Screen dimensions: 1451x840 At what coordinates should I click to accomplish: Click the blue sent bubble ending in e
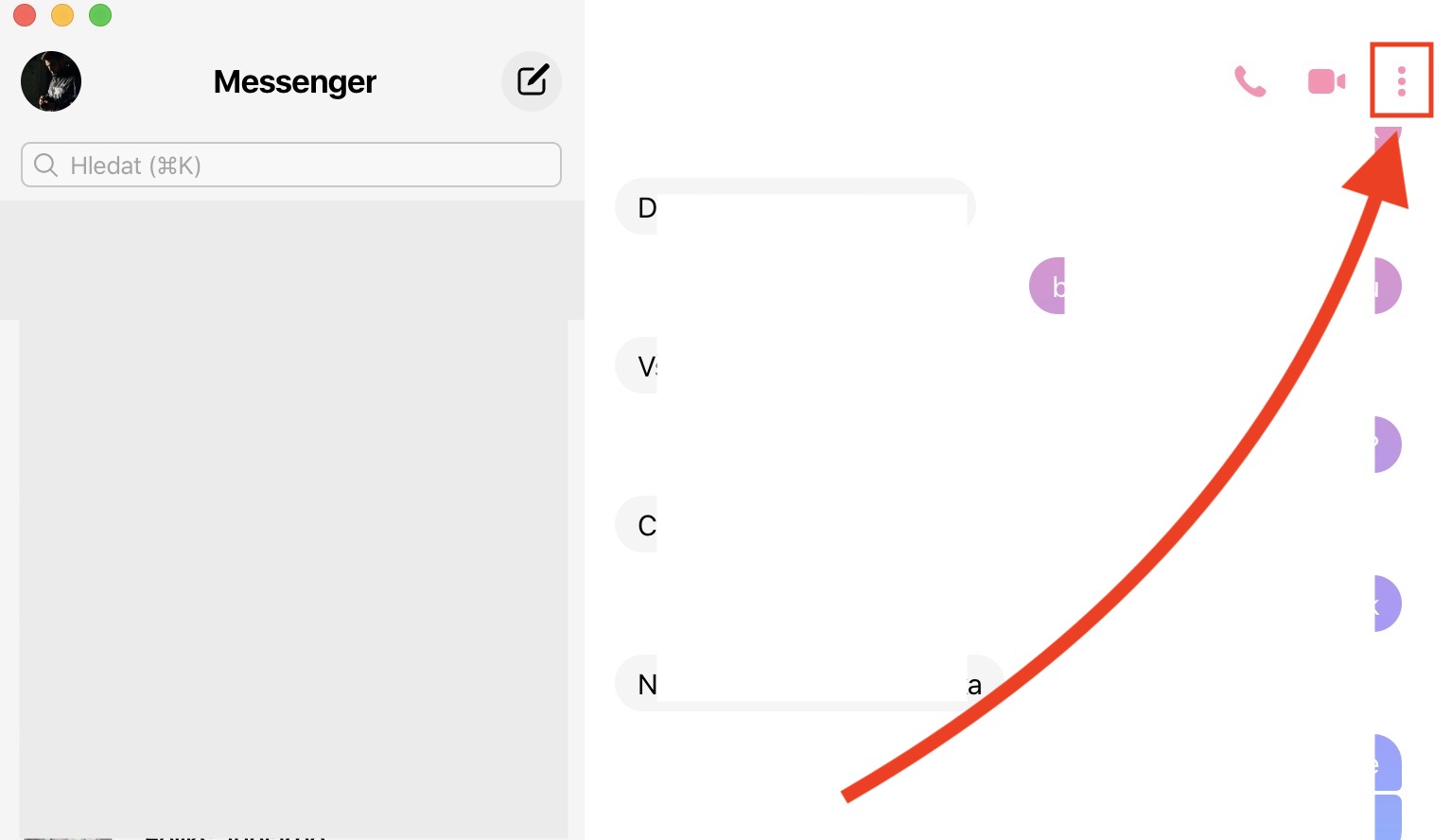click(1387, 762)
